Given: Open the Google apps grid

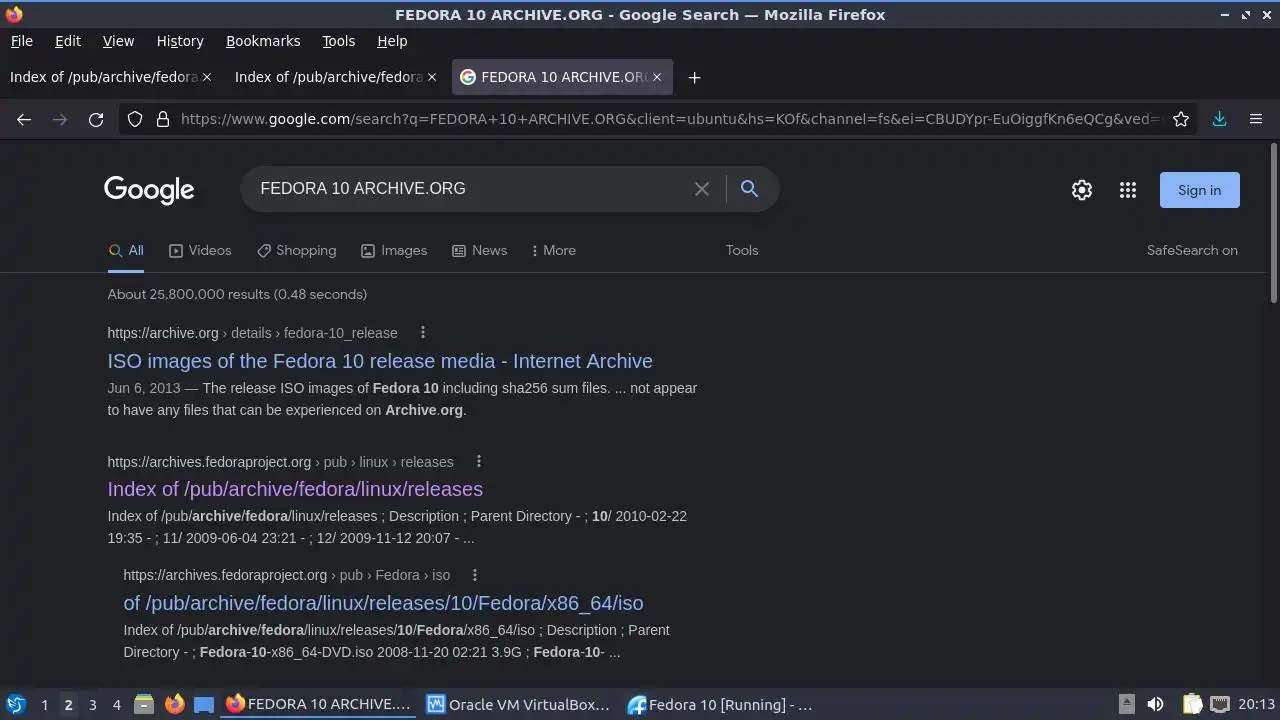Looking at the screenshot, I should click(1128, 190).
